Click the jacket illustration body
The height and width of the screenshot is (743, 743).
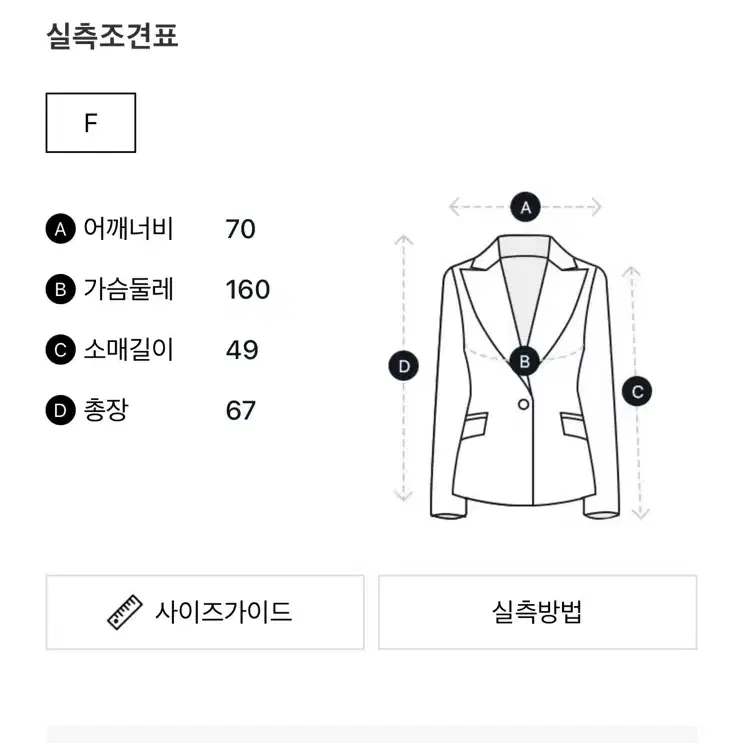point(525,377)
